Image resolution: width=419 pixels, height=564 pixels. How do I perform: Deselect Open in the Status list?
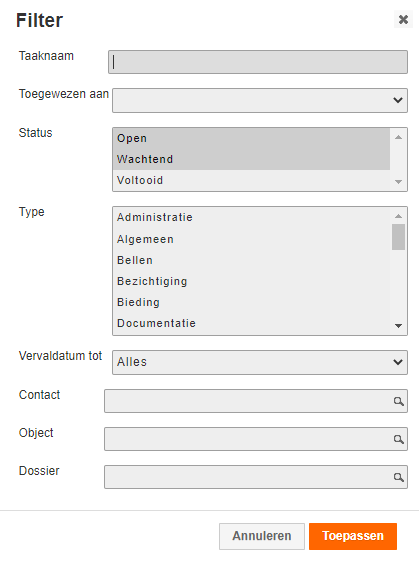(x=251, y=138)
